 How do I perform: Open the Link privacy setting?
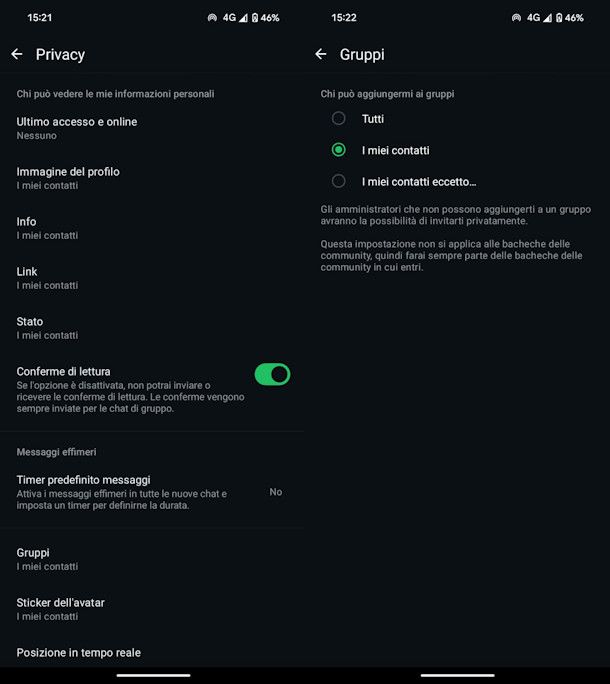pyautogui.click(x=47, y=278)
